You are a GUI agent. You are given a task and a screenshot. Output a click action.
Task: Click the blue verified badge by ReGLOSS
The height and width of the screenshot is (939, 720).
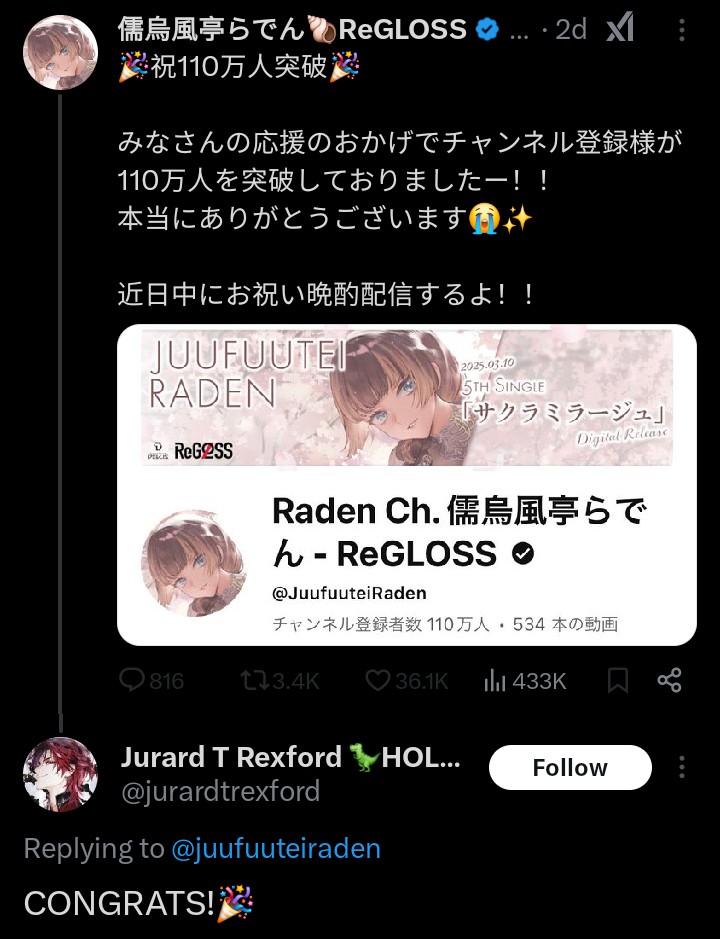point(487,29)
